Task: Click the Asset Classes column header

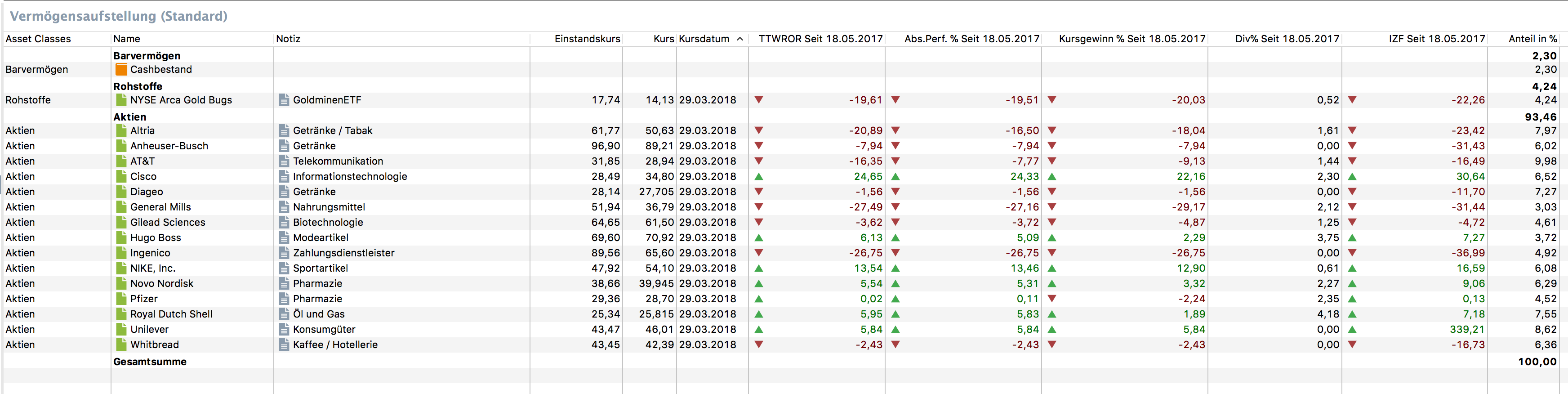Action: point(38,39)
